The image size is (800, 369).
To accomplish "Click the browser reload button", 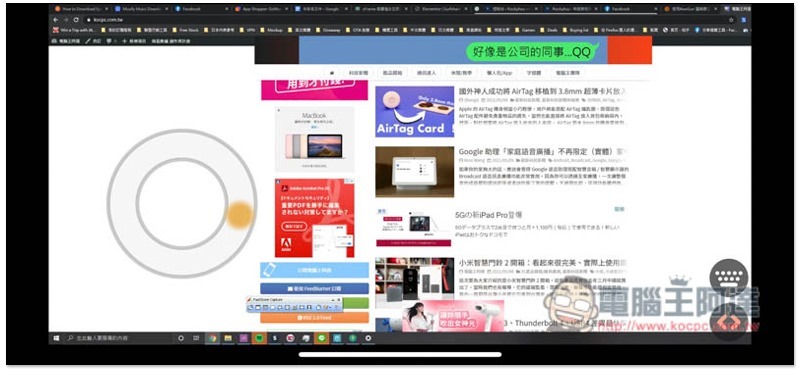I will (x=76, y=19).
